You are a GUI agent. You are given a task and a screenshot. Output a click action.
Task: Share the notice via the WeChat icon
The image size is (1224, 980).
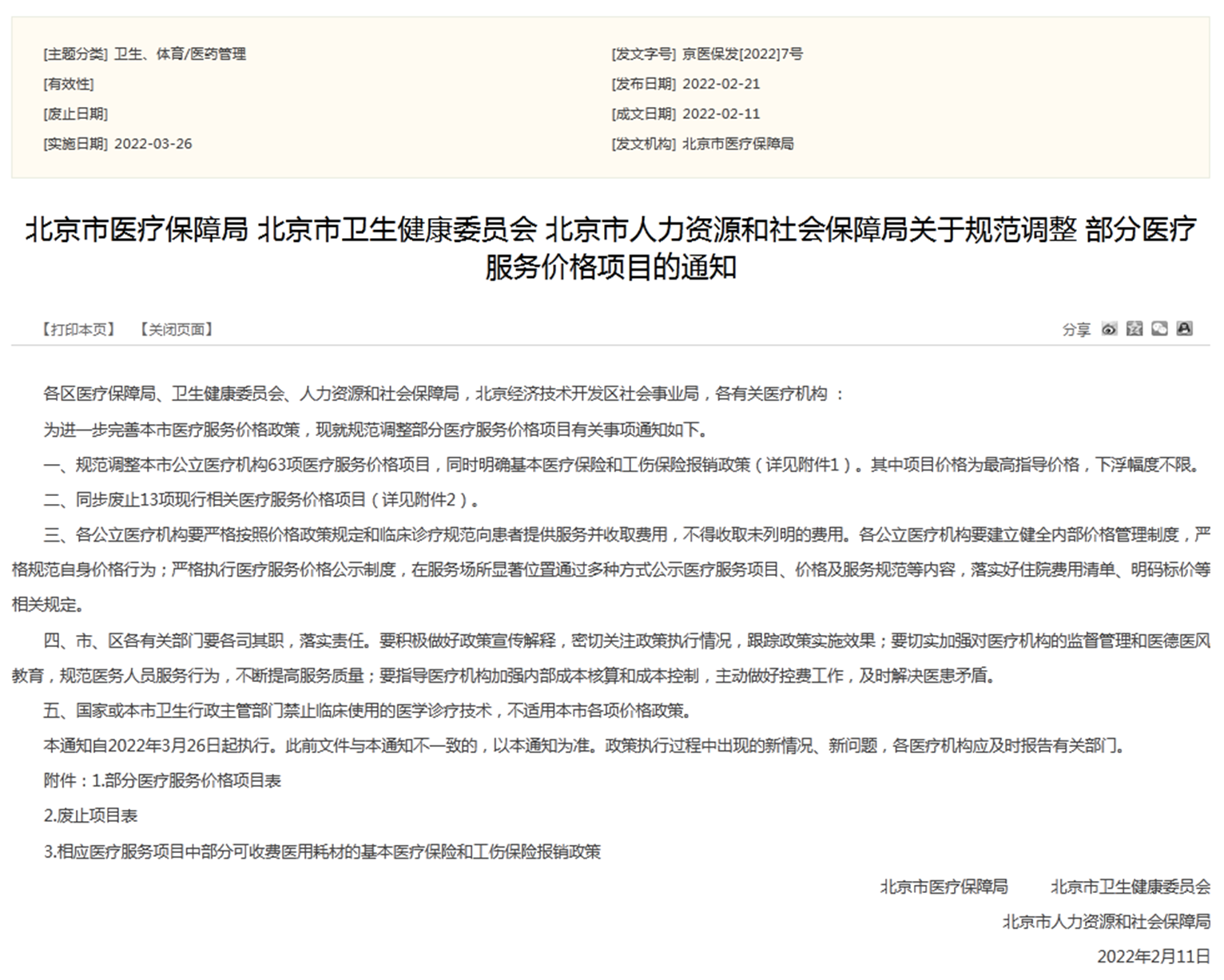point(1160,329)
